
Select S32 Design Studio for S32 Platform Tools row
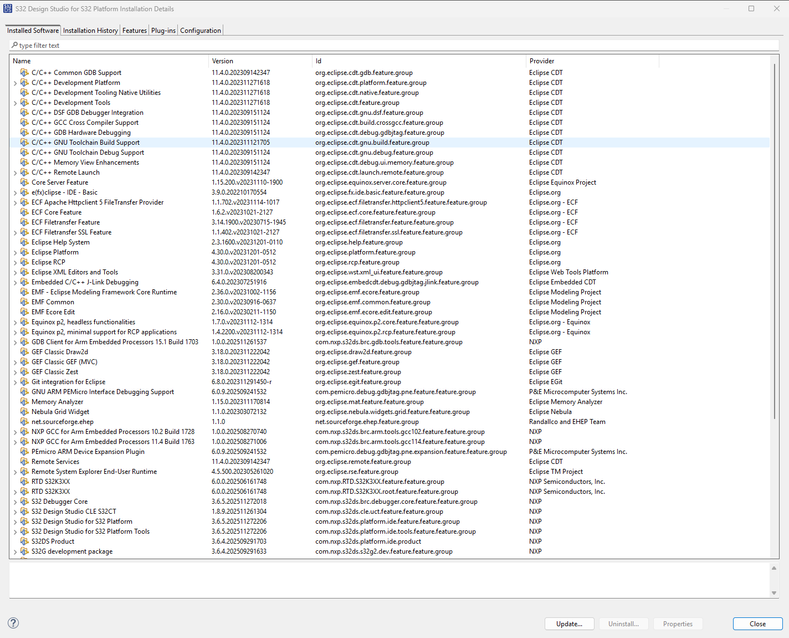(x=390, y=531)
